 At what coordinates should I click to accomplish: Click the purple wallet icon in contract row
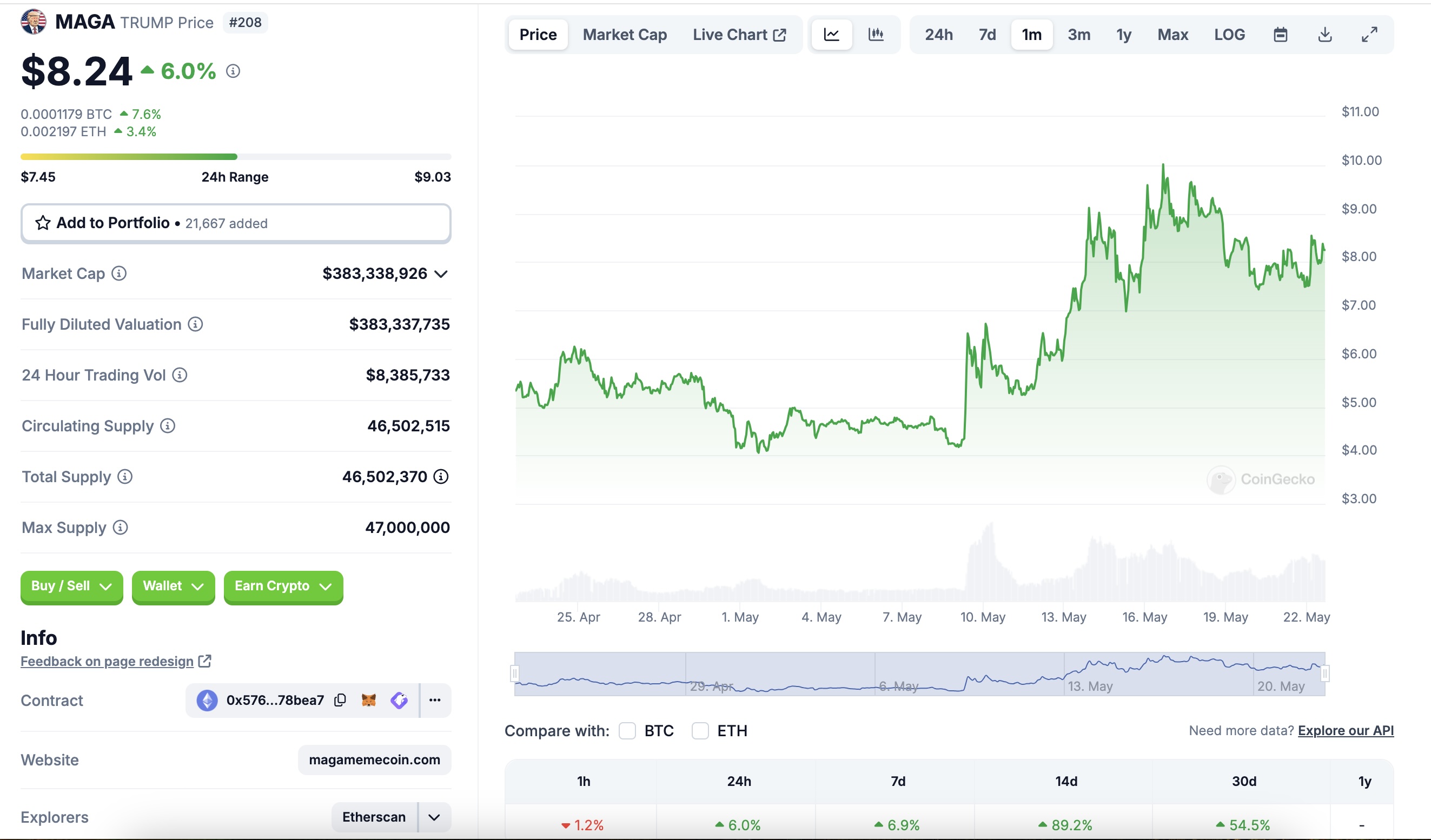(x=399, y=701)
